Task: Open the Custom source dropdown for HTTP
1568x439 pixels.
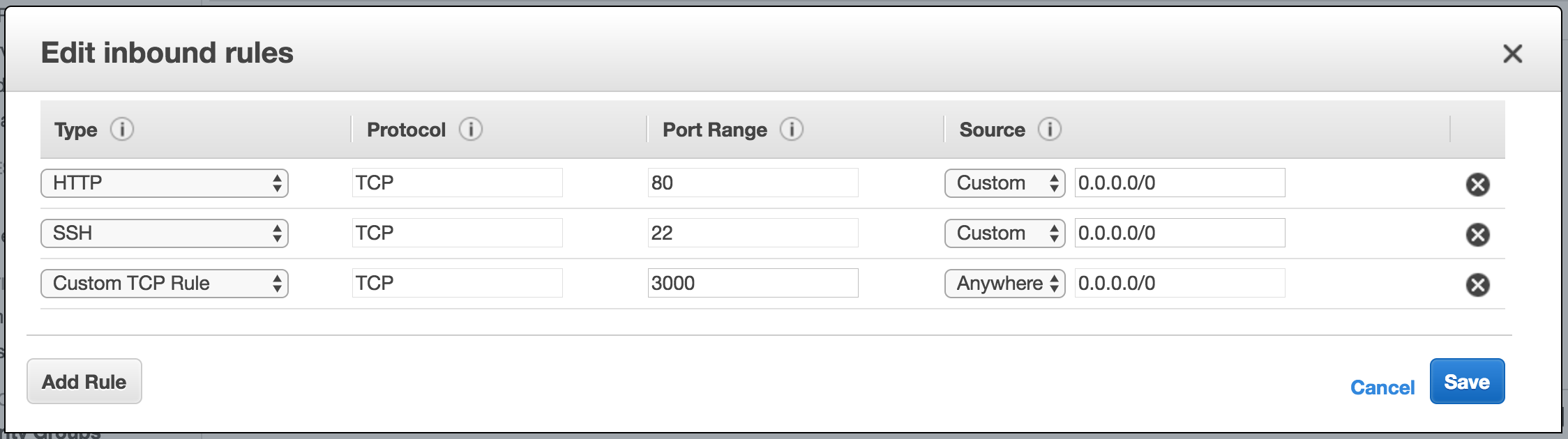Action: click(1004, 183)
